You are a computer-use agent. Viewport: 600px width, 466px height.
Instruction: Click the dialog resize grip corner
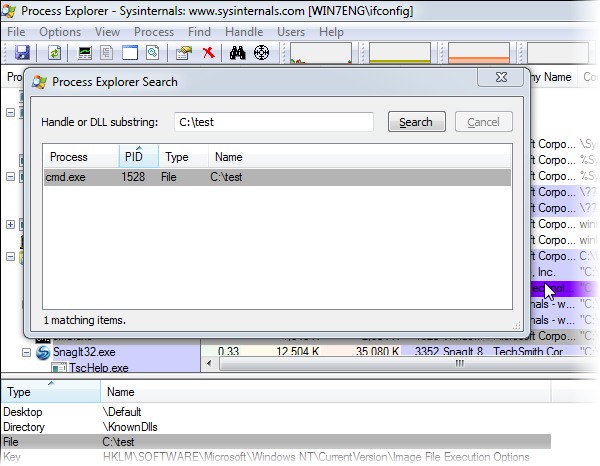[x=517, y=326]
